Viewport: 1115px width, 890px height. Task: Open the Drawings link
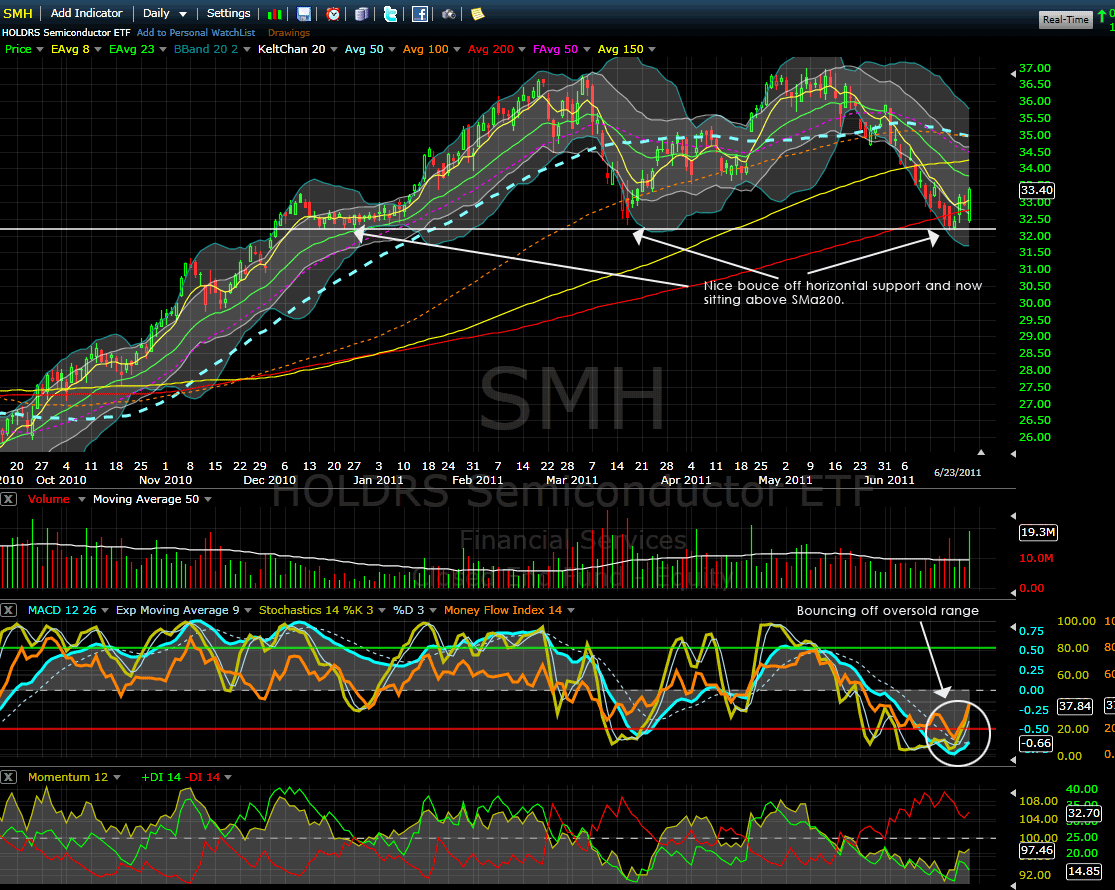click(x=289, y=33)
